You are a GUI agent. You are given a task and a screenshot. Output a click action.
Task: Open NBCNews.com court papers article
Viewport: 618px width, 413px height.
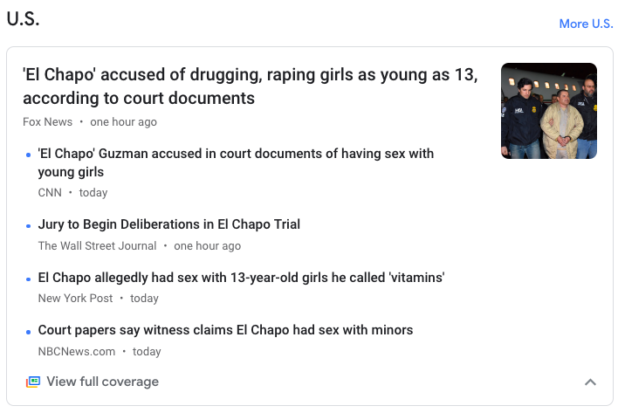[x=225, y=330]
